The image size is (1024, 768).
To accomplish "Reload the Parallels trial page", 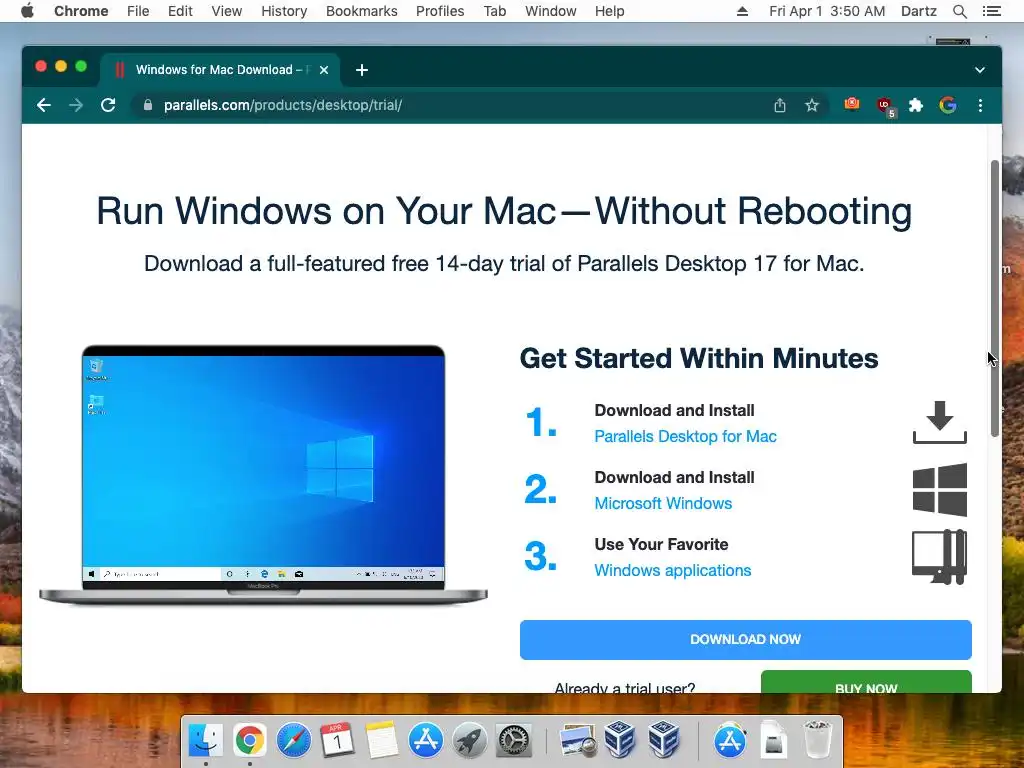I will [x=108, y=105].
